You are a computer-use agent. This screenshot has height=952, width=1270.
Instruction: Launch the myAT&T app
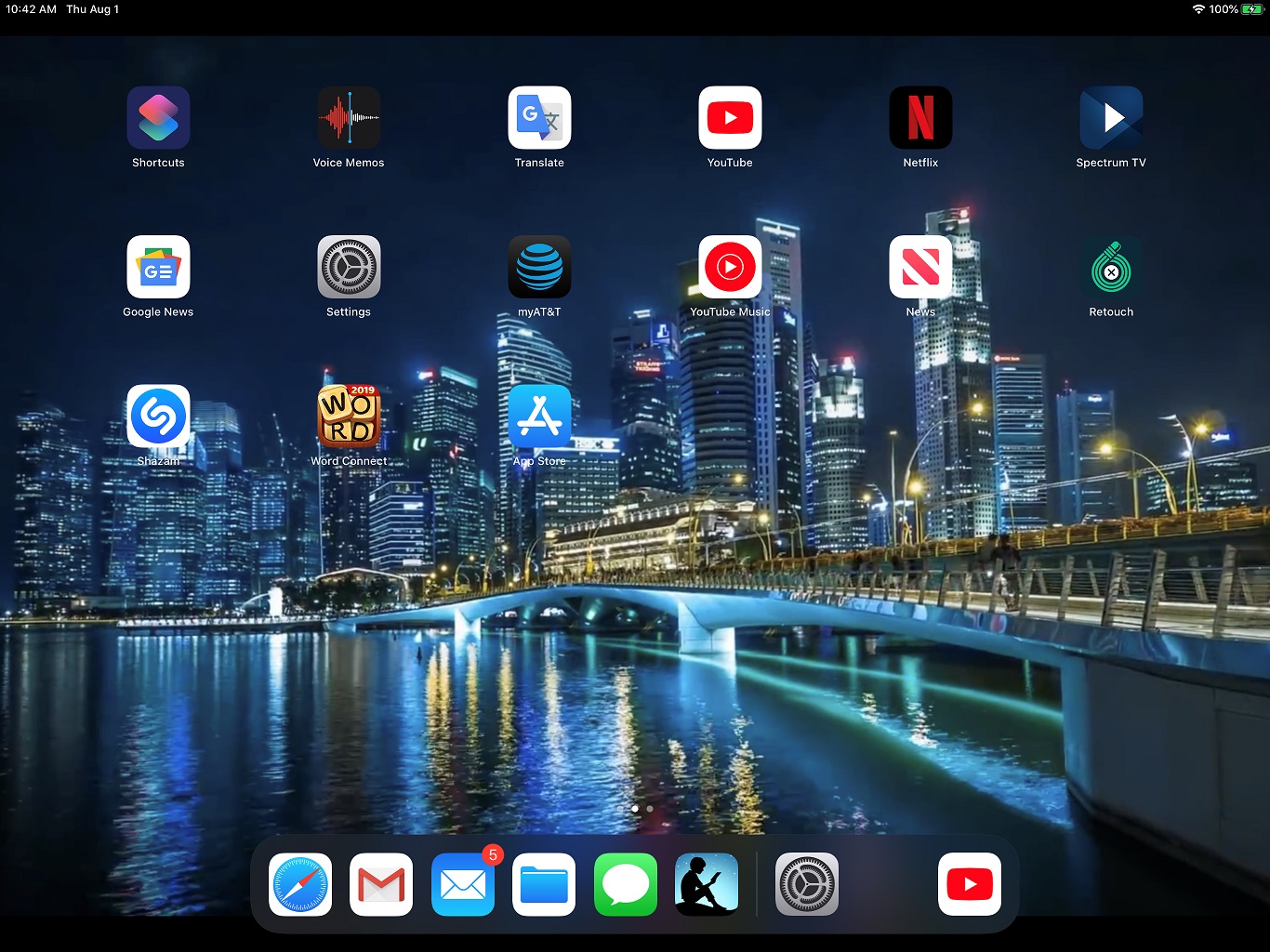[x=539, y=267]
